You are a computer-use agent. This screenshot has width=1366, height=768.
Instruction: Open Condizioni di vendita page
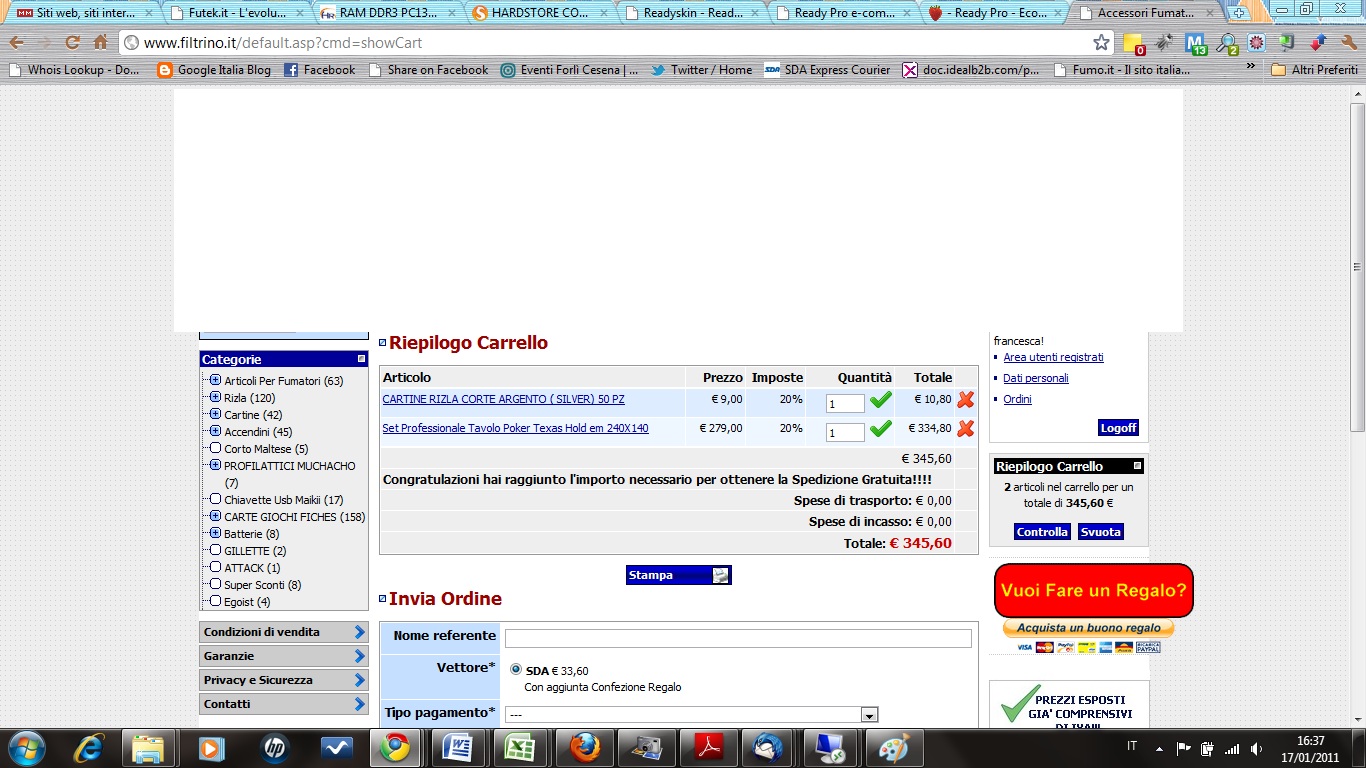click(x=284, y=632)
